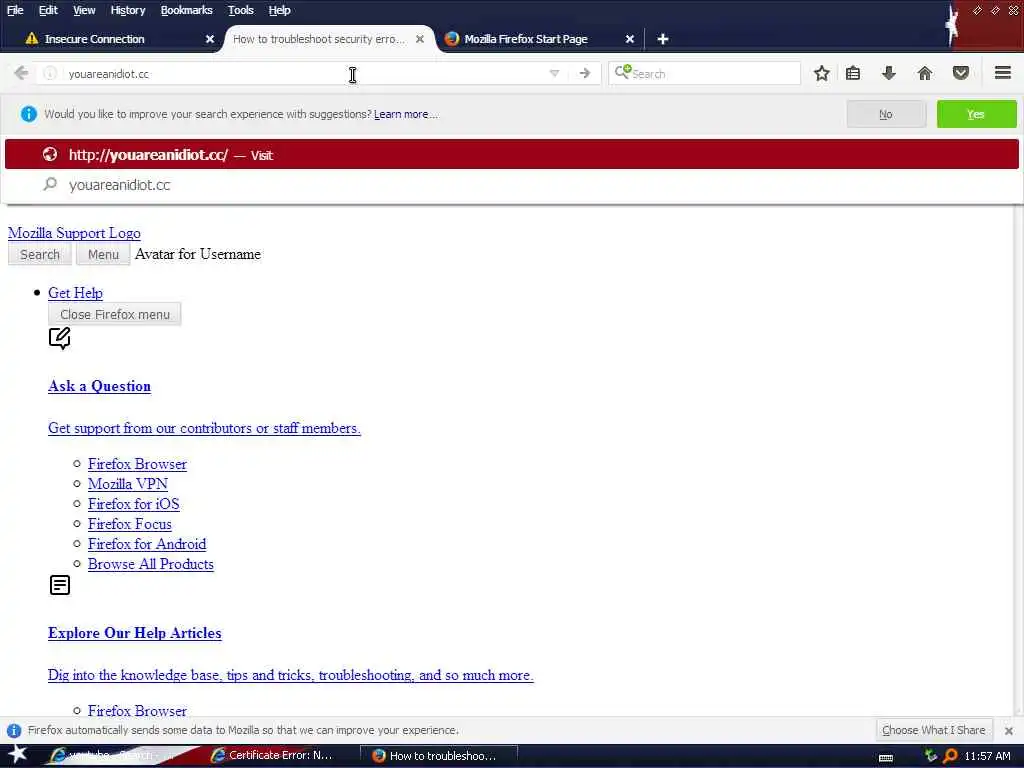Visit http://youareanidiot.cc/ suggestion
The height and width of the screenshot is (768, 1024).
pyautogui.click(x=511, y=155)
